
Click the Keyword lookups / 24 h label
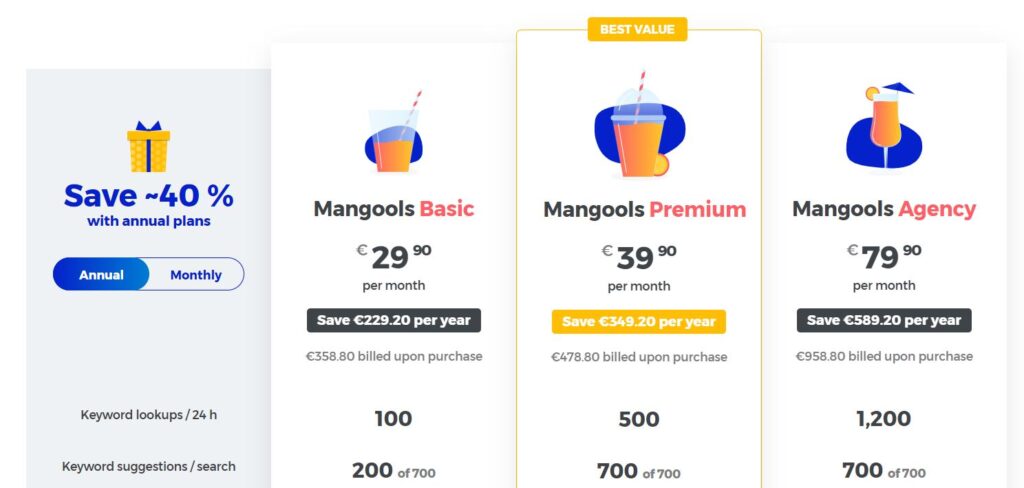[148, 414]
